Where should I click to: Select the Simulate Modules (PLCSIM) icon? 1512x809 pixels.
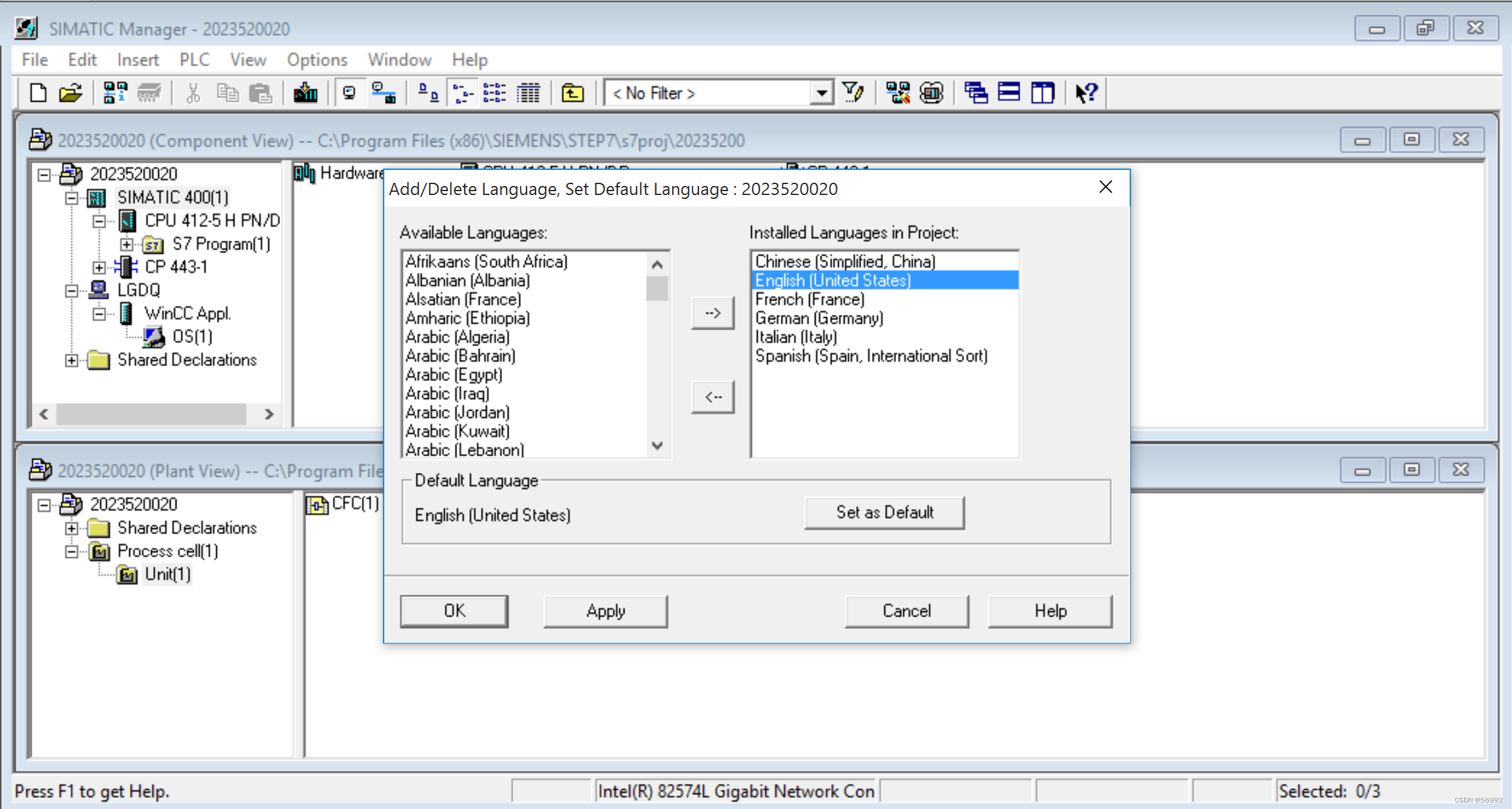pos(931,93)
